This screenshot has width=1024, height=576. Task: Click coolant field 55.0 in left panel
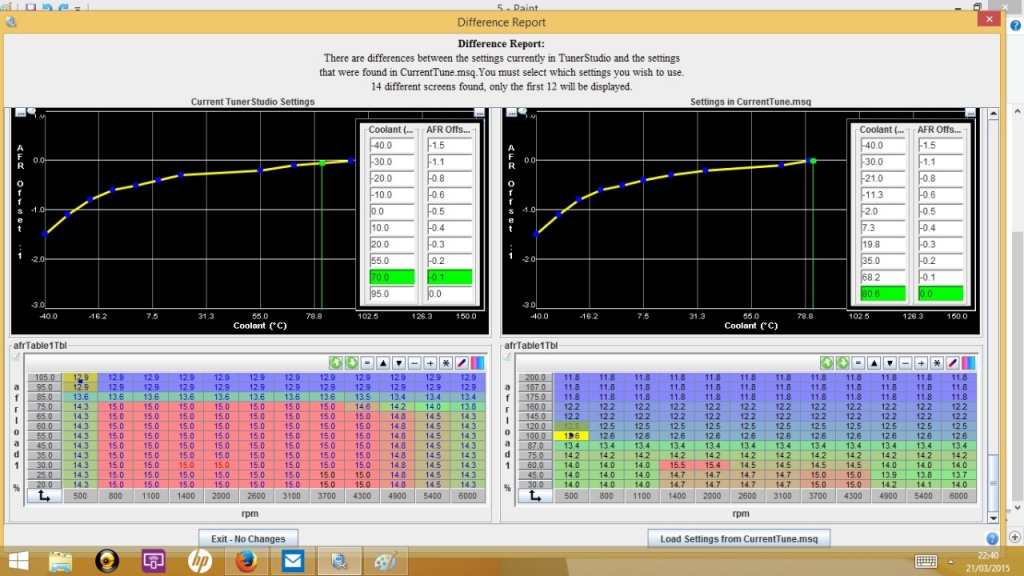pyautogui.click(x=392, y=261)
